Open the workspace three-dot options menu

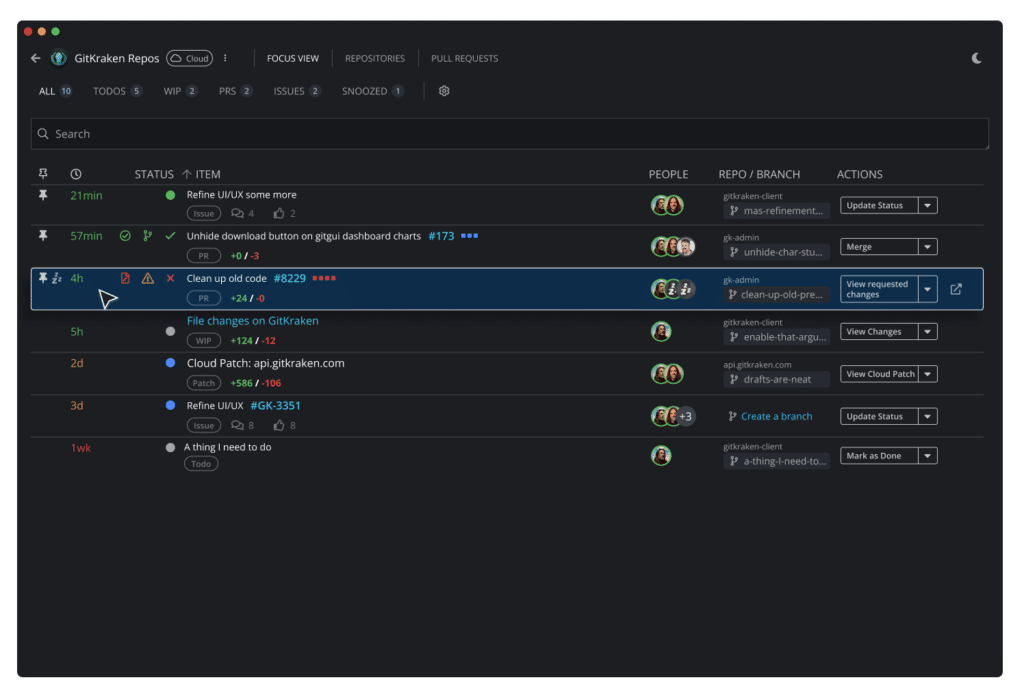coord(225,58)
